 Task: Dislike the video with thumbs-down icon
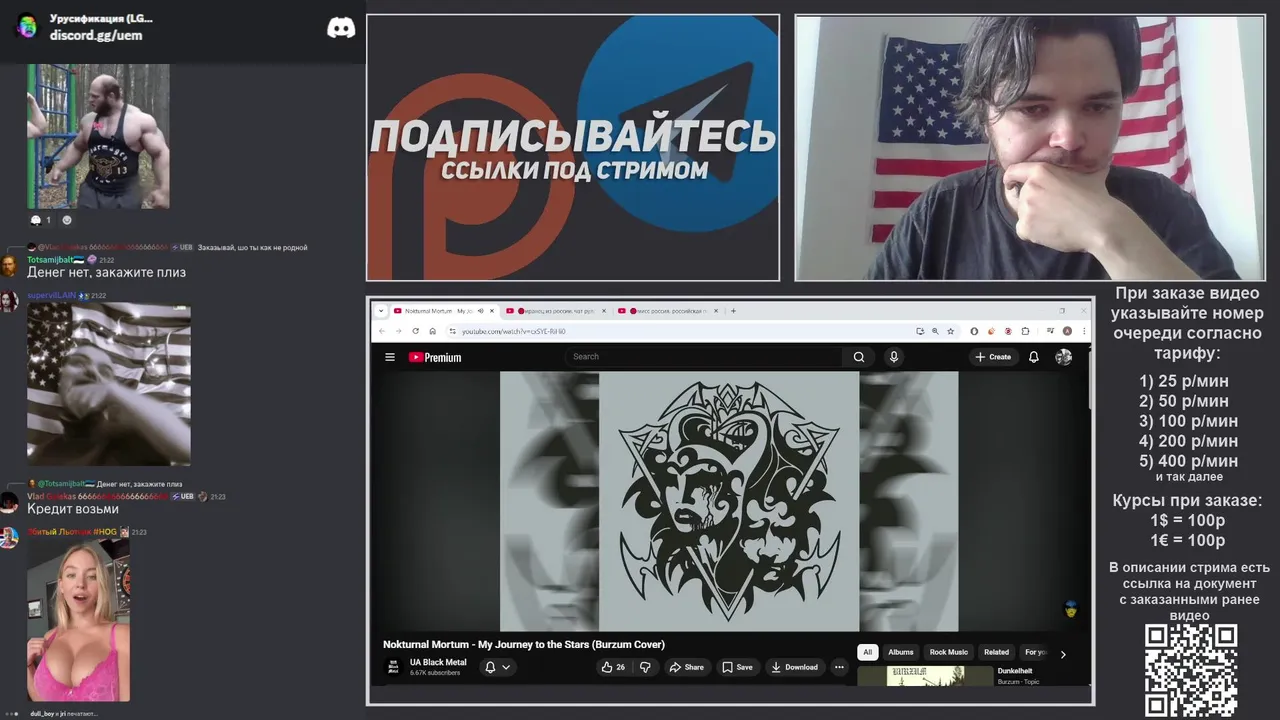tap(645, 667)
